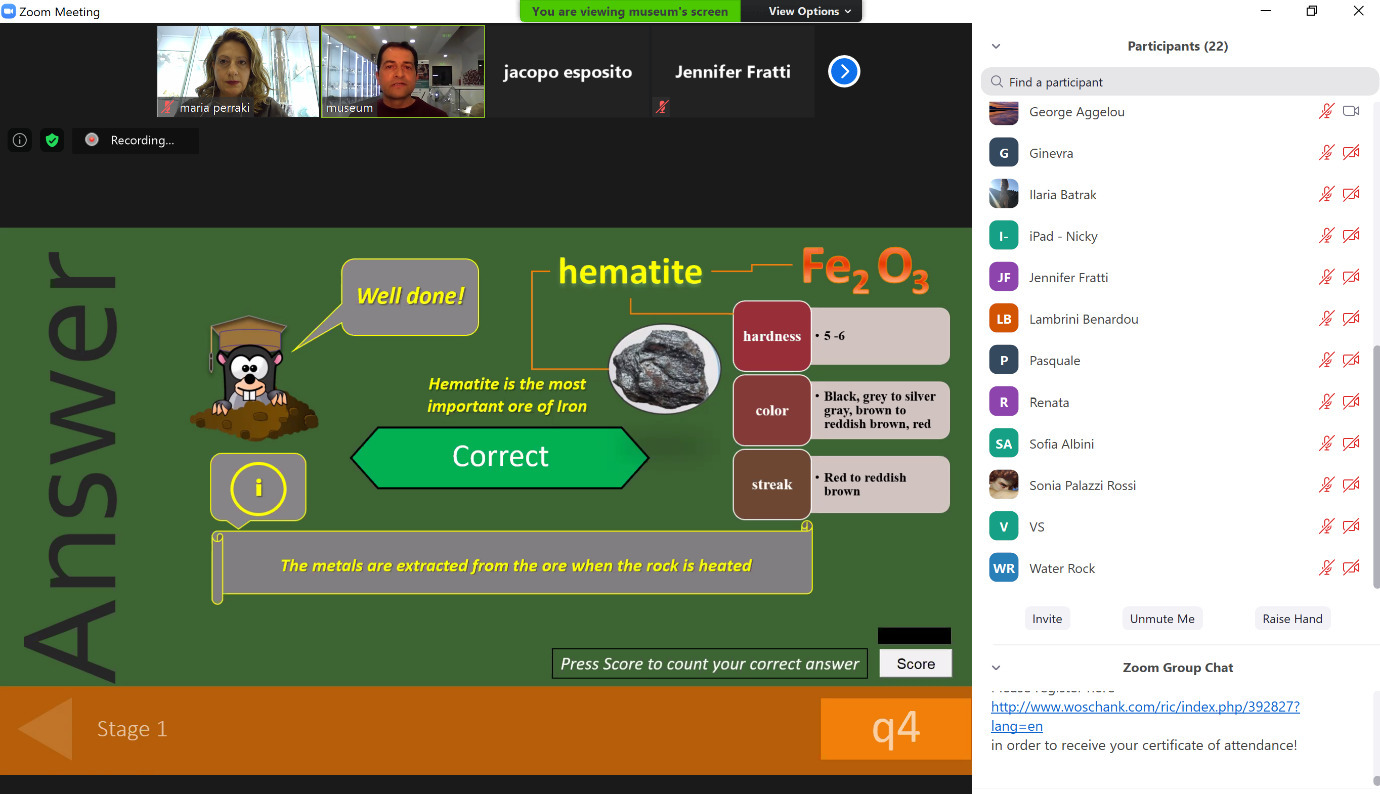This screenshot has height=794, width=1380.
Task: Click Ilaria Batrak's video off icon
Action: (1351, 195)
